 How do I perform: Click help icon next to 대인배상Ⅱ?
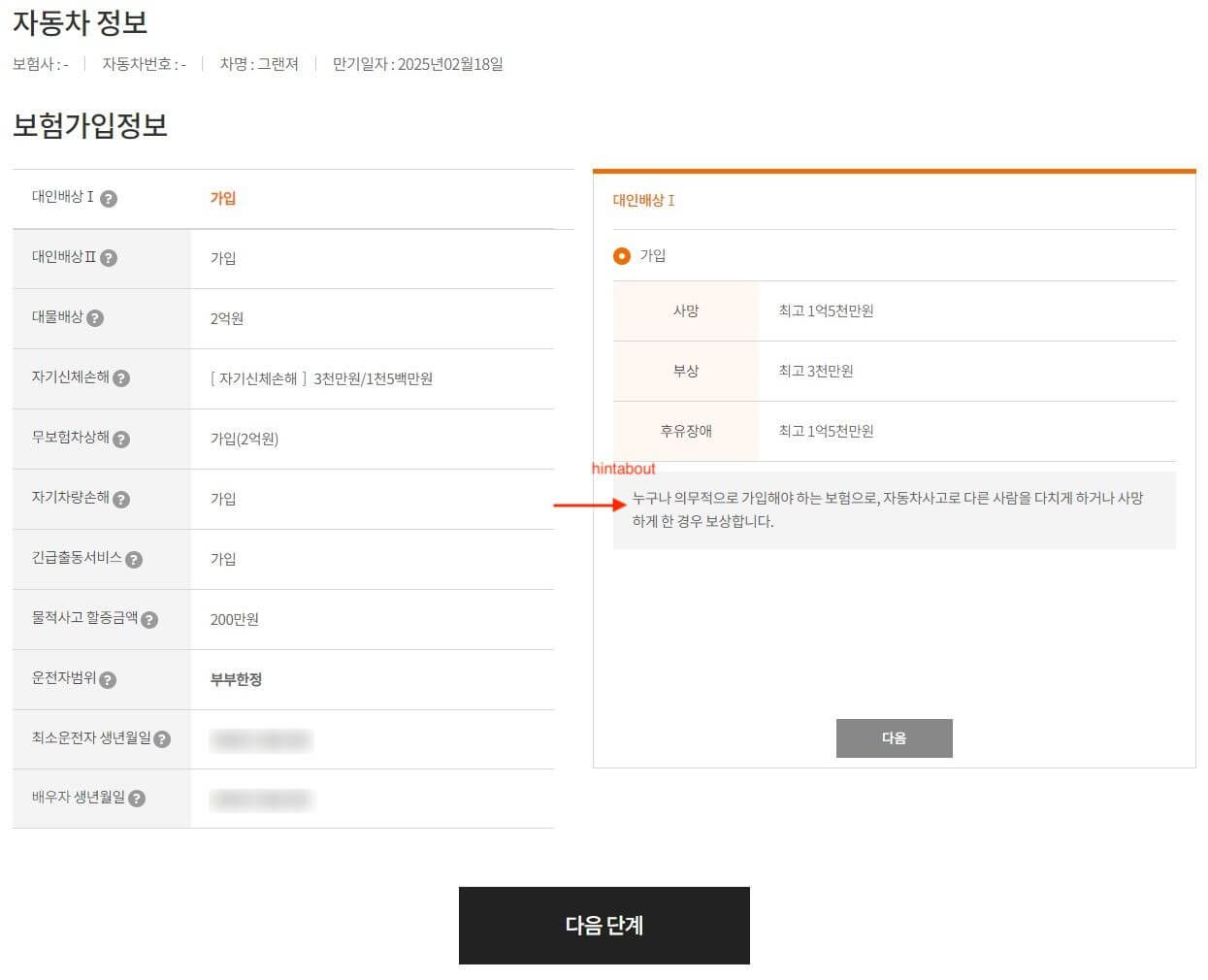109,258
